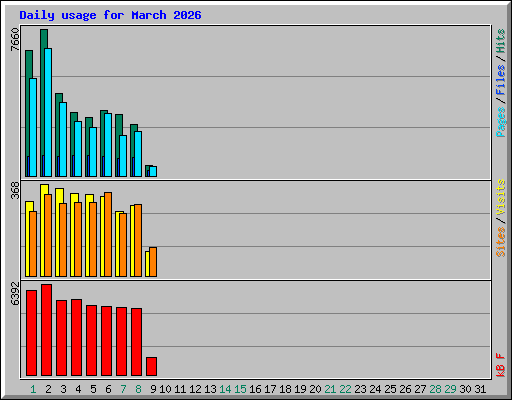Click the cyan files bar for day 6
The width and height of the screenshot is (512, 400).
(108, 145)
